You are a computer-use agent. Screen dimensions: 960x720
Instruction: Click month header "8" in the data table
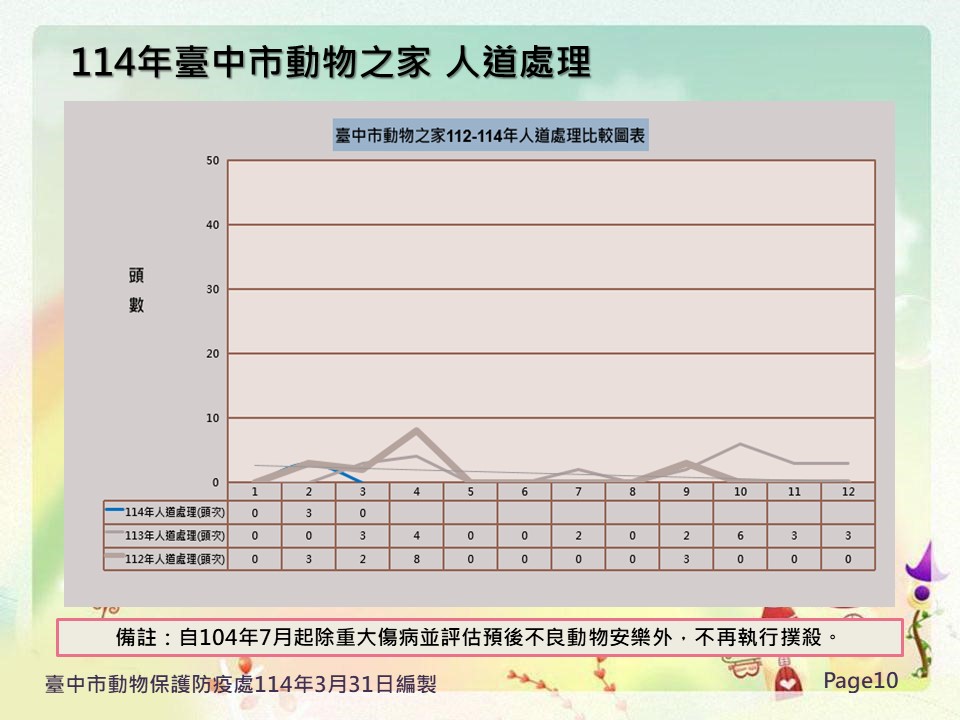click(632, 492)
